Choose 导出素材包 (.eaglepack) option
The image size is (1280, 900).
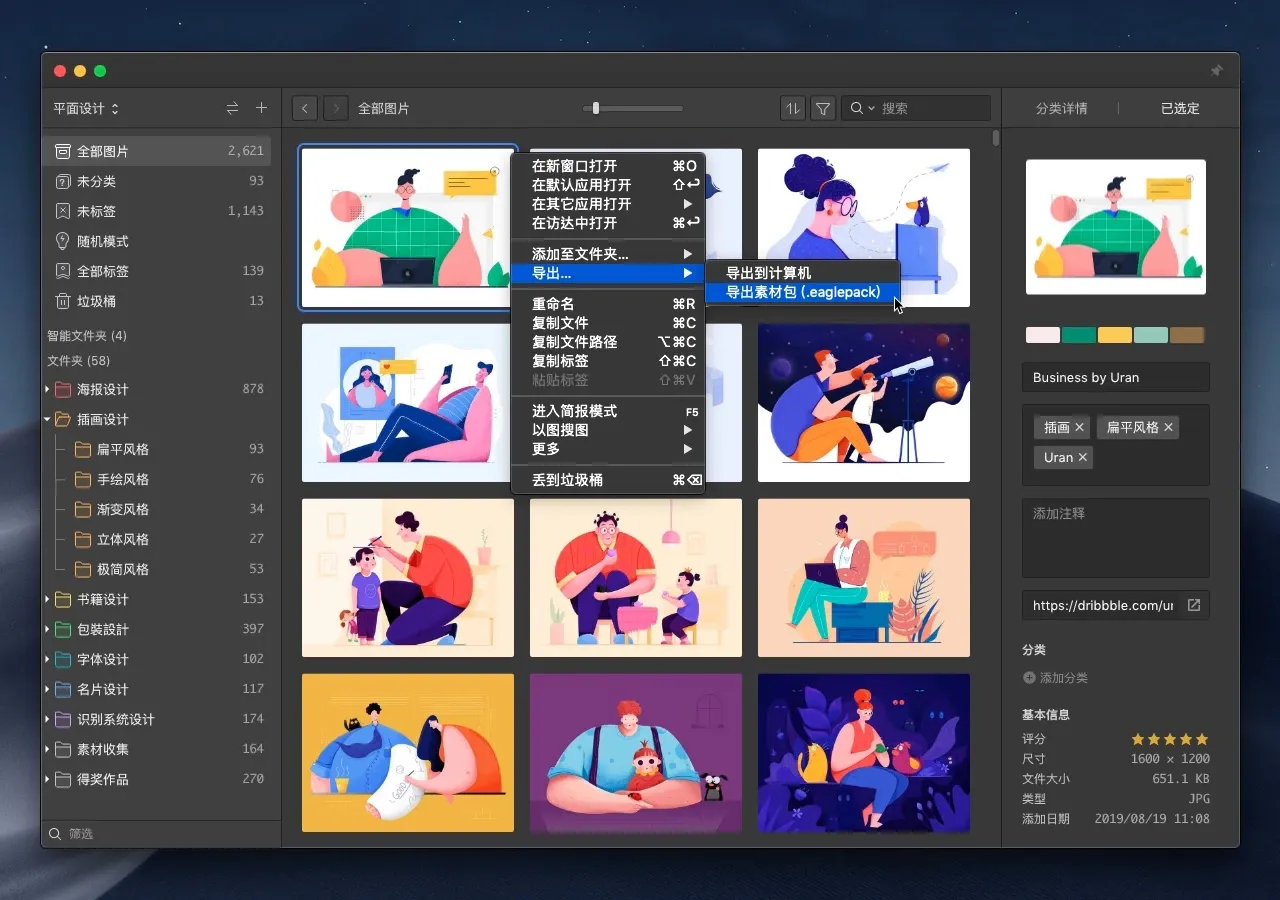tap(803, 292)
